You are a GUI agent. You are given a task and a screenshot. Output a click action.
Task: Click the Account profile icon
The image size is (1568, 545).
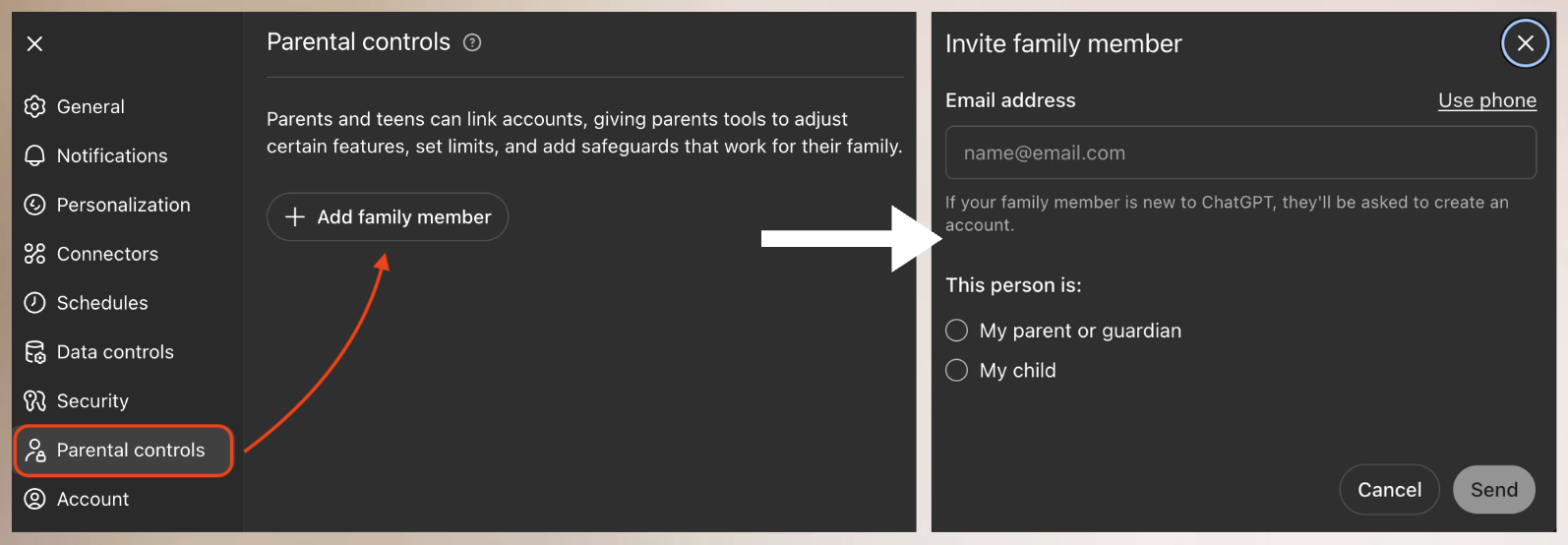point(35,499)
